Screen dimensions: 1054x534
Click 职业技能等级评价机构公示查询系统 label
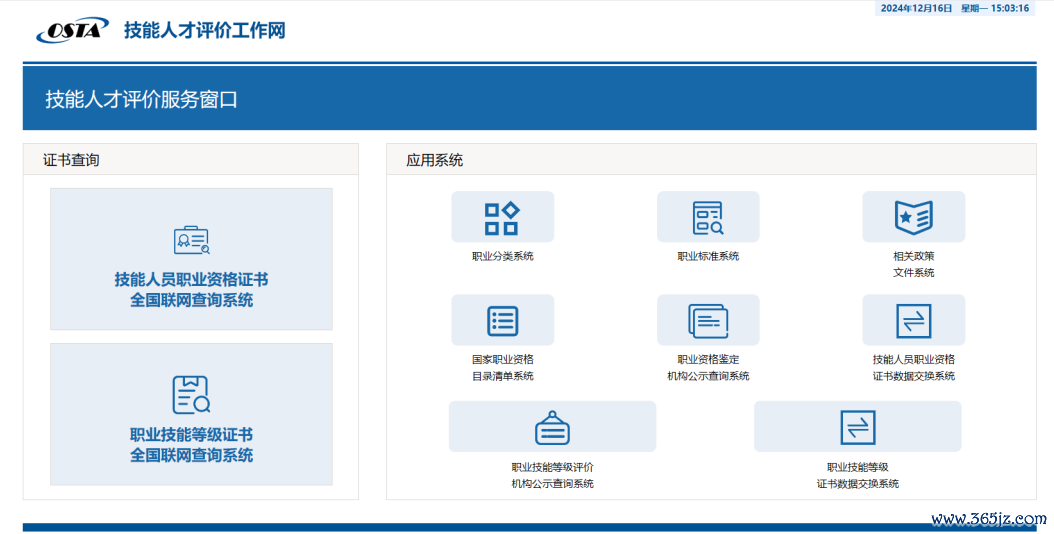(x=552, y=475)
